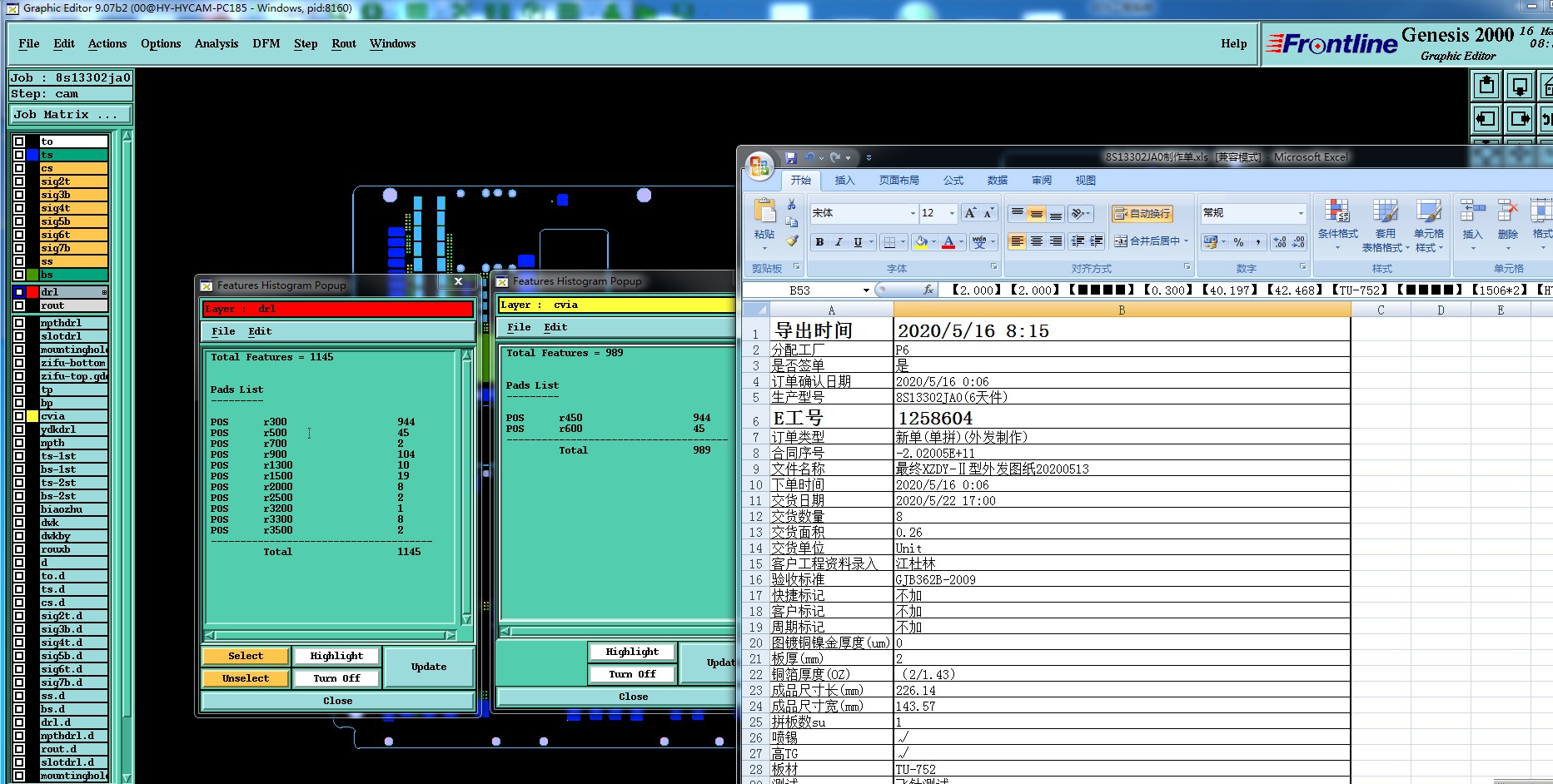The image size is (1553, 784).
Task: Click Close button in drl histogram popup
Action: coord(337,702)
